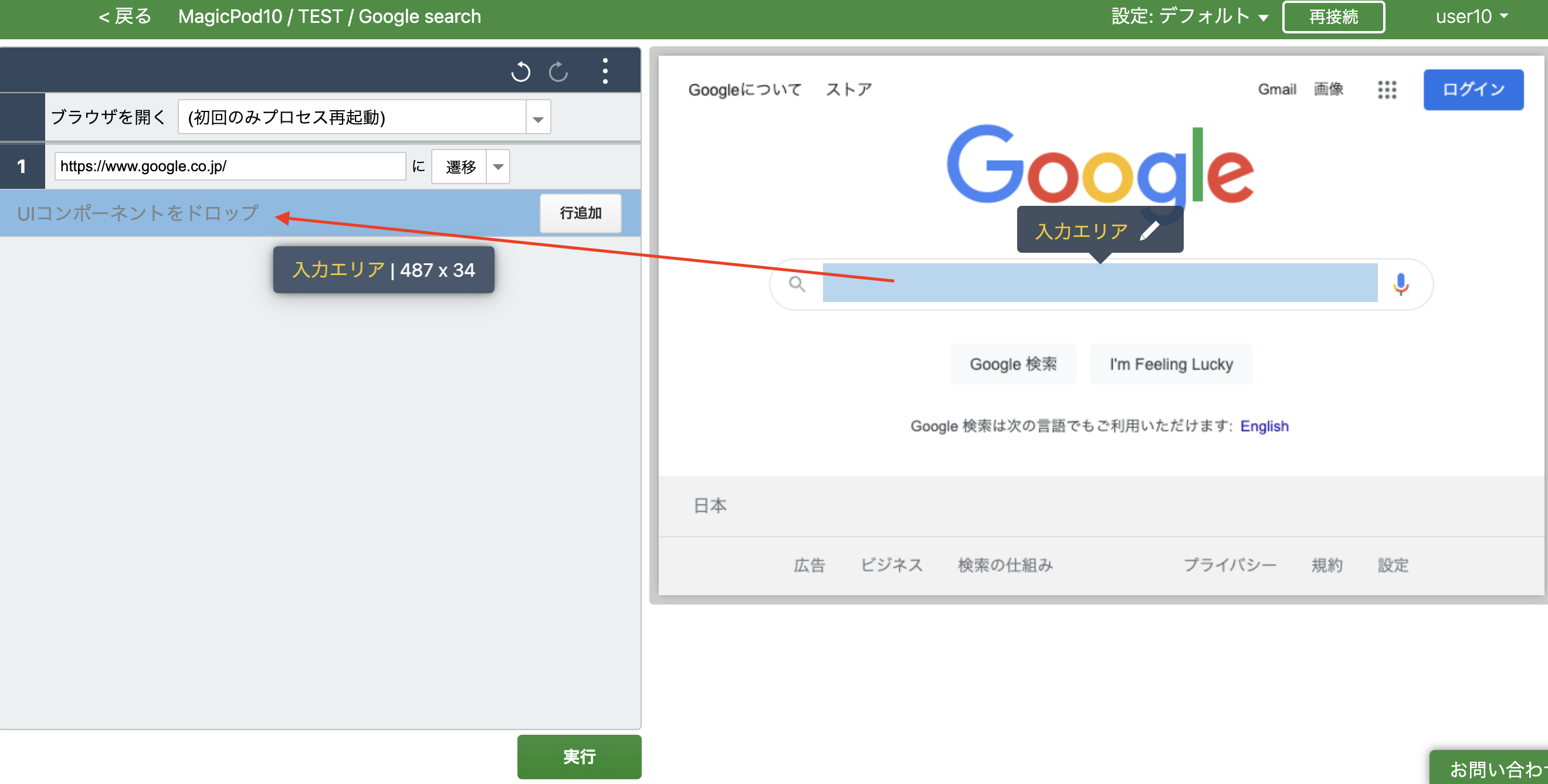1548x784 pixels.
Task: Click the Googleについて link
Action: point(744,90)
